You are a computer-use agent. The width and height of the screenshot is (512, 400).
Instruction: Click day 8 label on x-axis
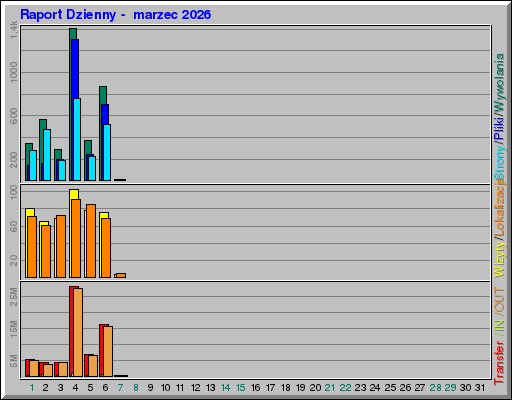tap(136, 388)
